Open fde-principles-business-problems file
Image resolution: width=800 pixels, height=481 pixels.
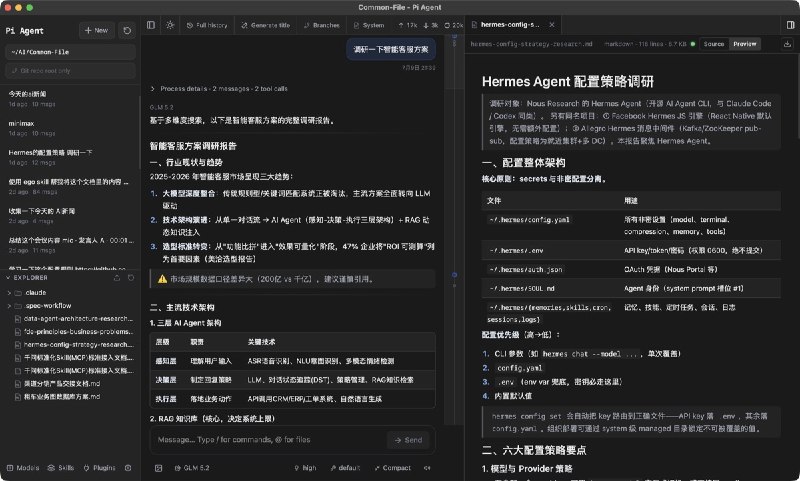74,332
